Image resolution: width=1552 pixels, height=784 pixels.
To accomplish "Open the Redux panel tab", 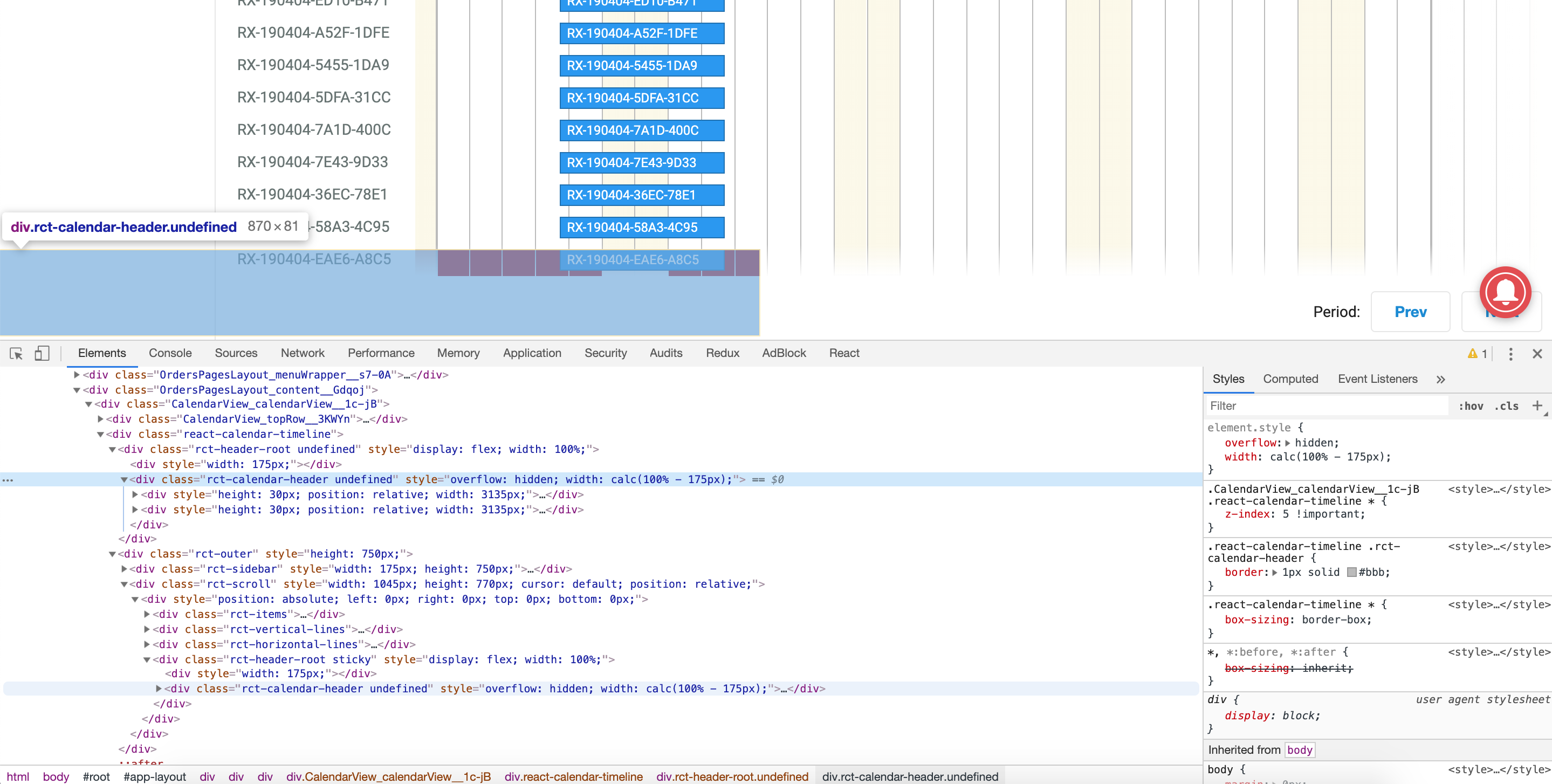I will (723, 353).
